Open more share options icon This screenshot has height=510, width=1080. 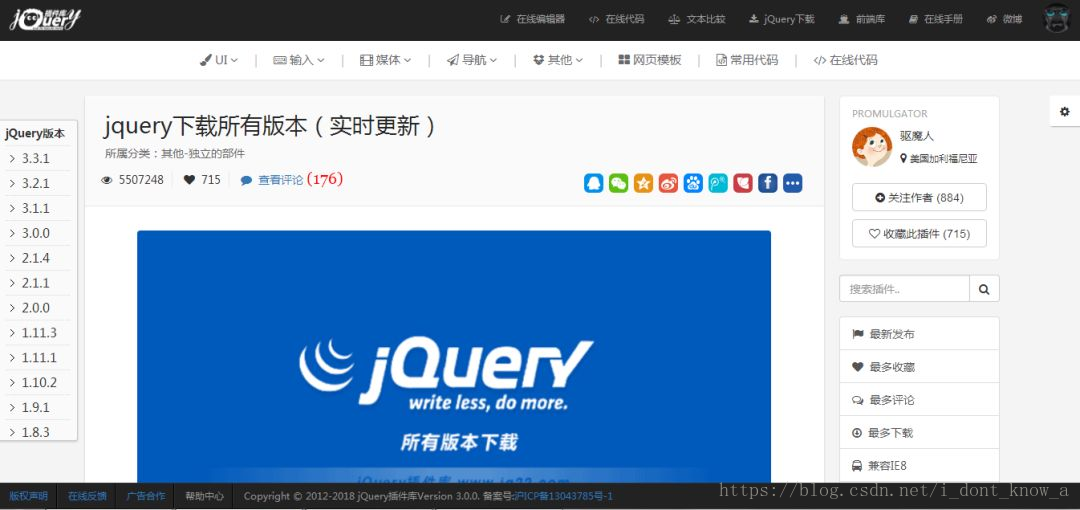click(793, 183)
